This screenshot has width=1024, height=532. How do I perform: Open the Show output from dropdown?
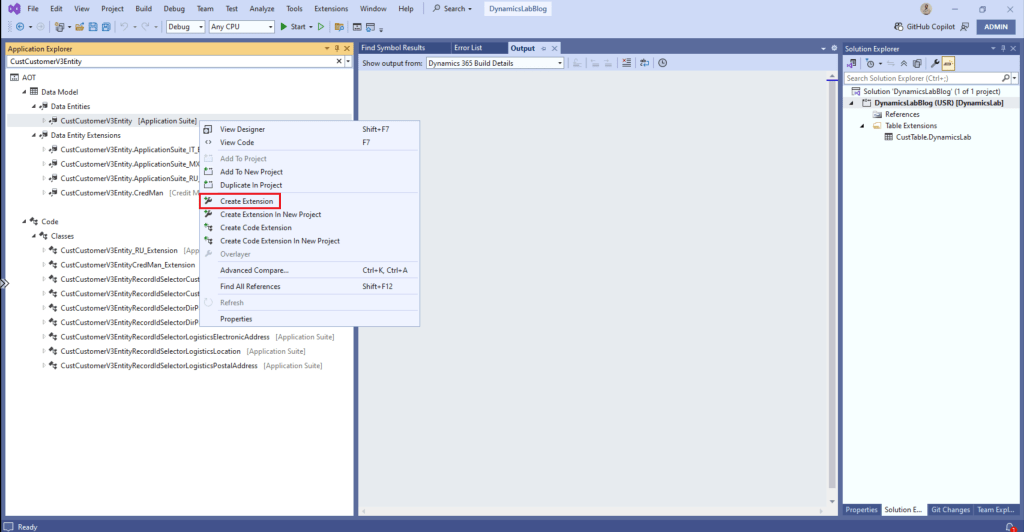click(494, 63)
